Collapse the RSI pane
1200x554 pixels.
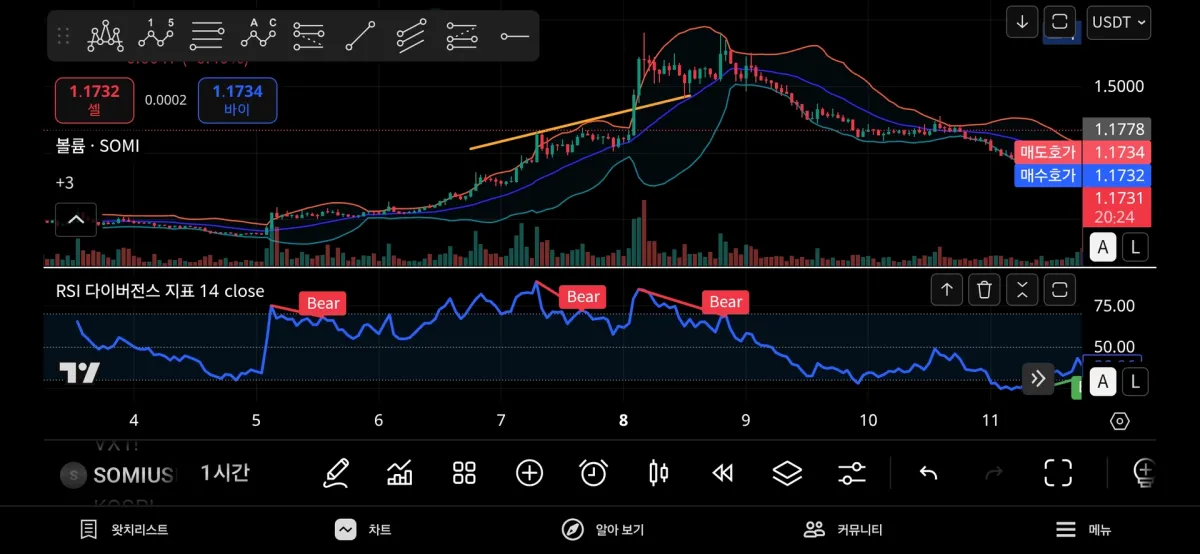1022,290
